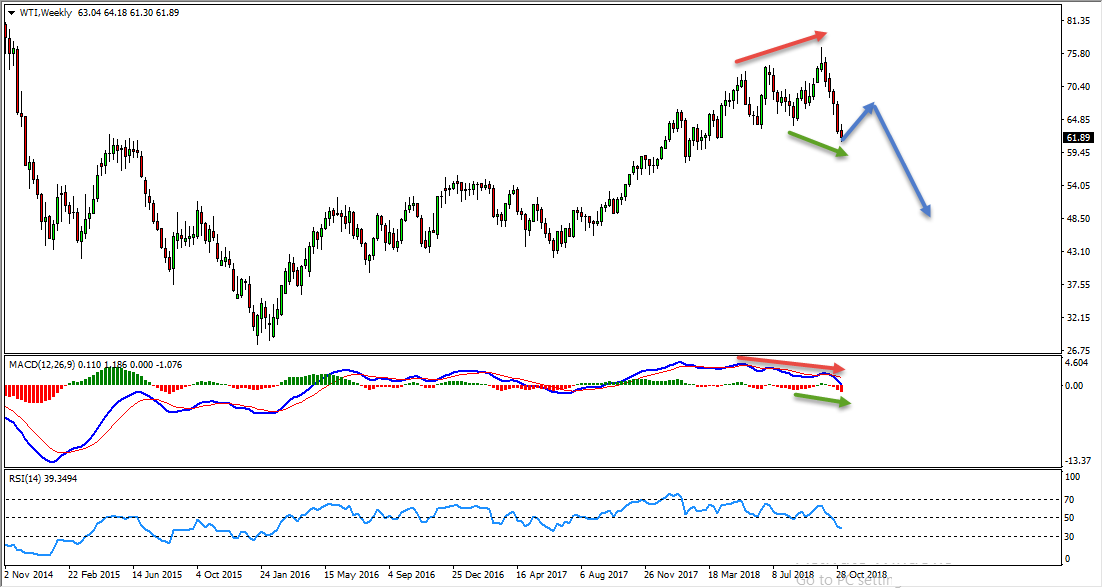Click the "4 Oct 2015" date label
Screen dimensions: 1103x588
pos(219,575)
